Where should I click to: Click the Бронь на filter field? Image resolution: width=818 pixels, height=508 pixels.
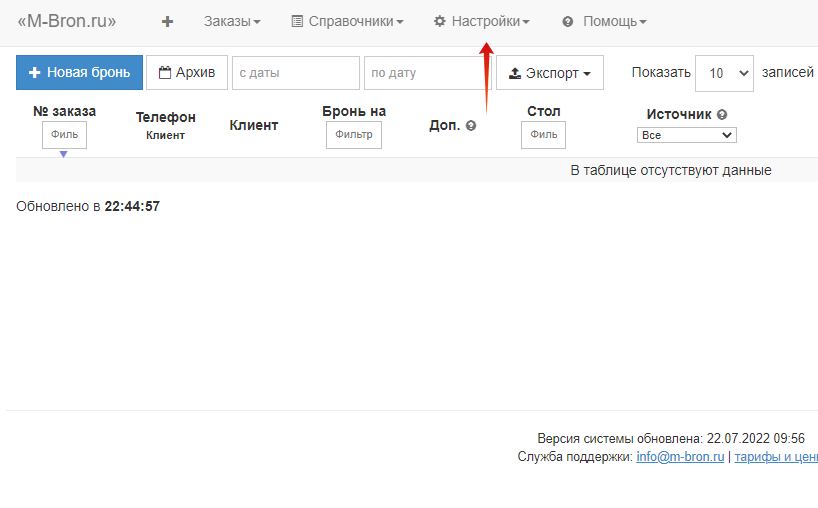354,135
